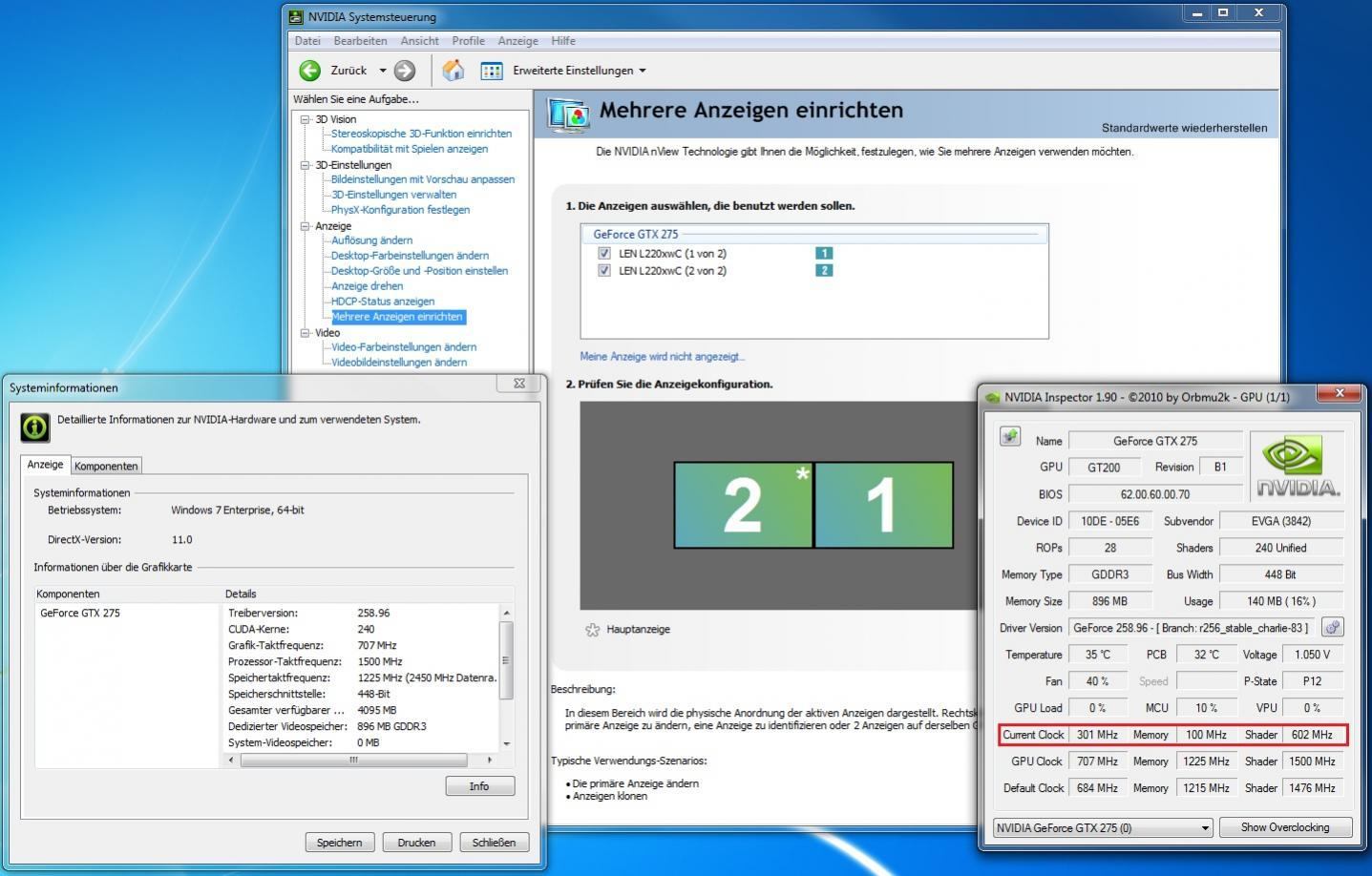Click the Schließen button
1372x876 pixels.
(494, 843)
